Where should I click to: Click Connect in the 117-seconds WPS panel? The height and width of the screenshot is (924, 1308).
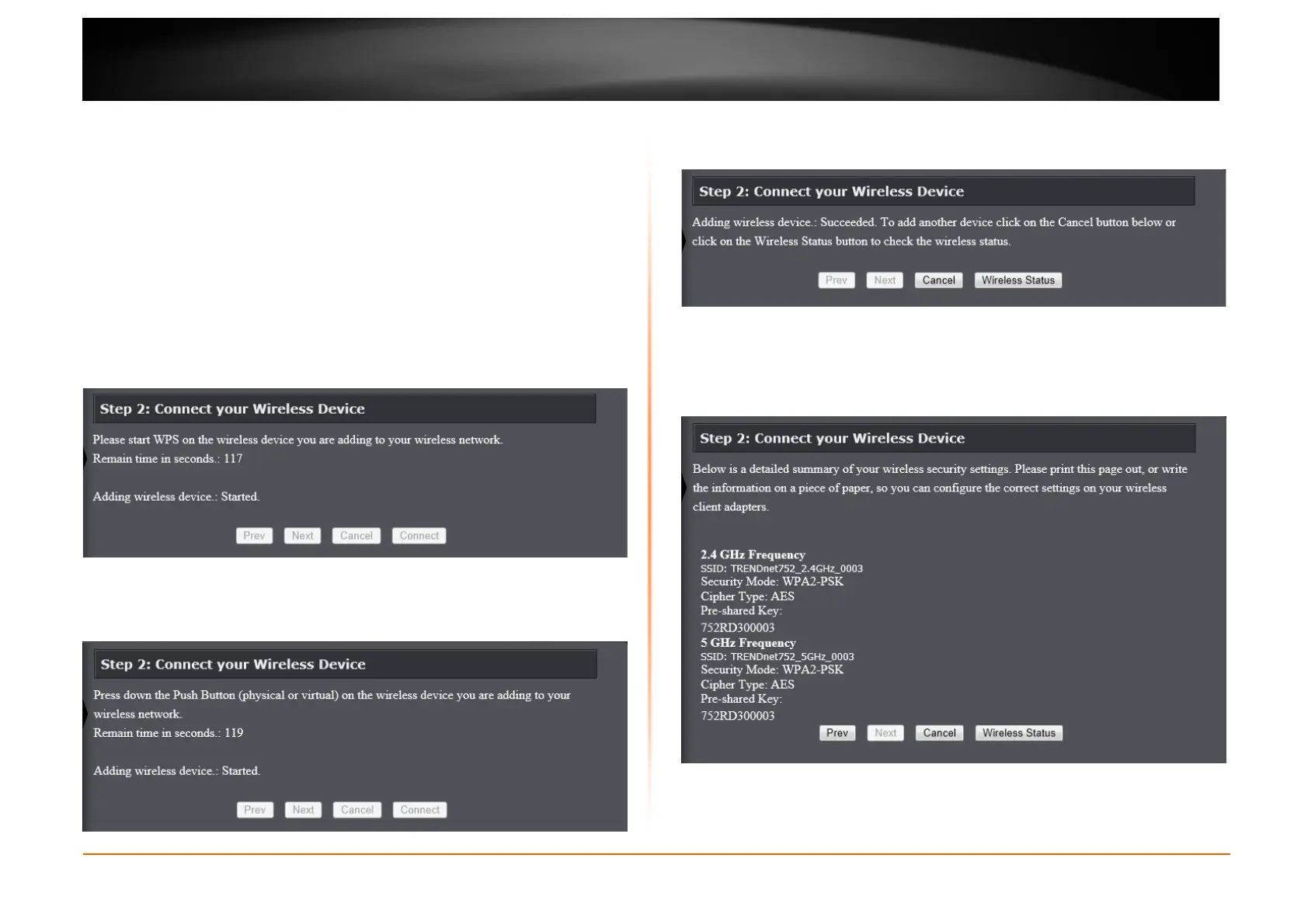pos(419,536)
